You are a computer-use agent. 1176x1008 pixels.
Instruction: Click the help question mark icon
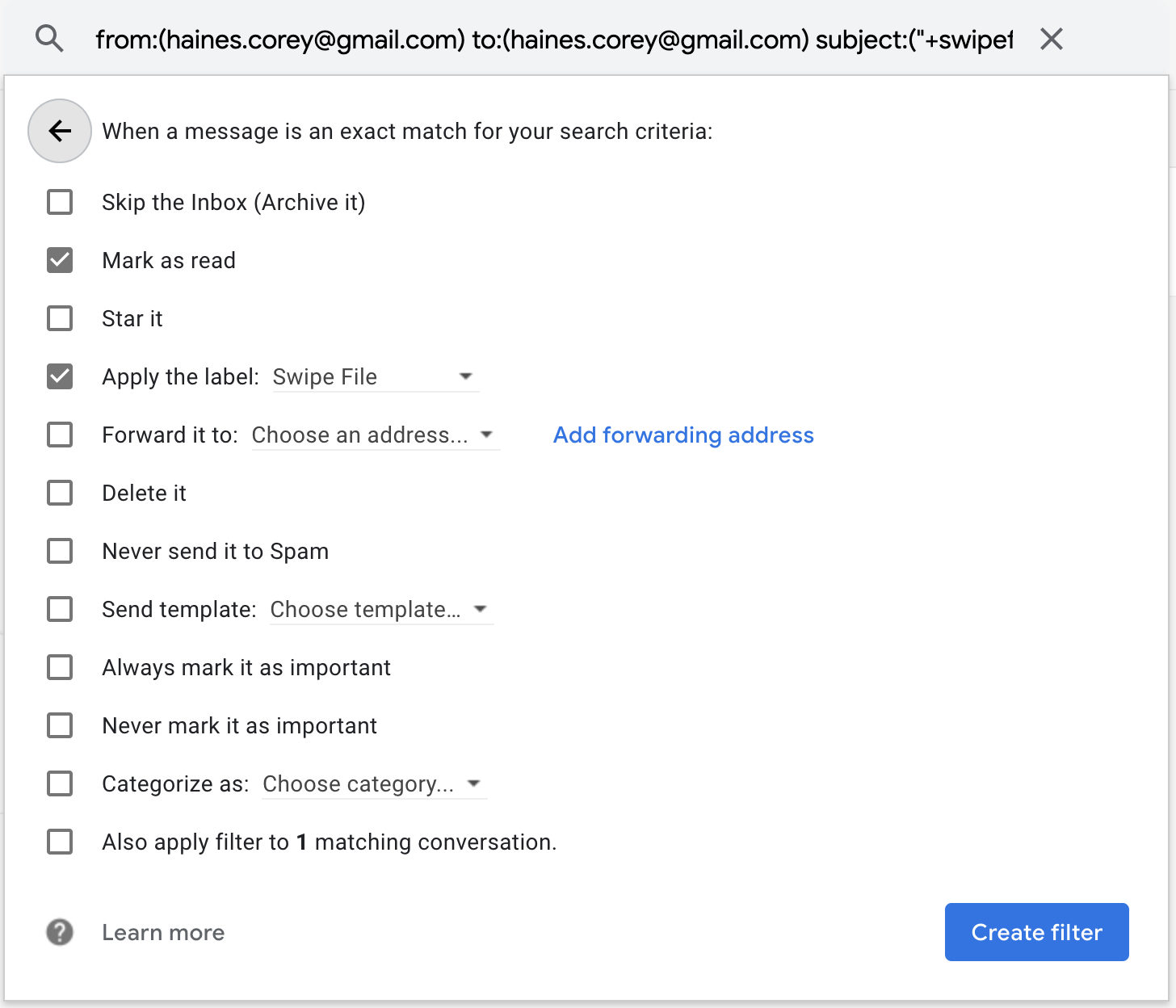pyautogui.click(x=59, y=932)
